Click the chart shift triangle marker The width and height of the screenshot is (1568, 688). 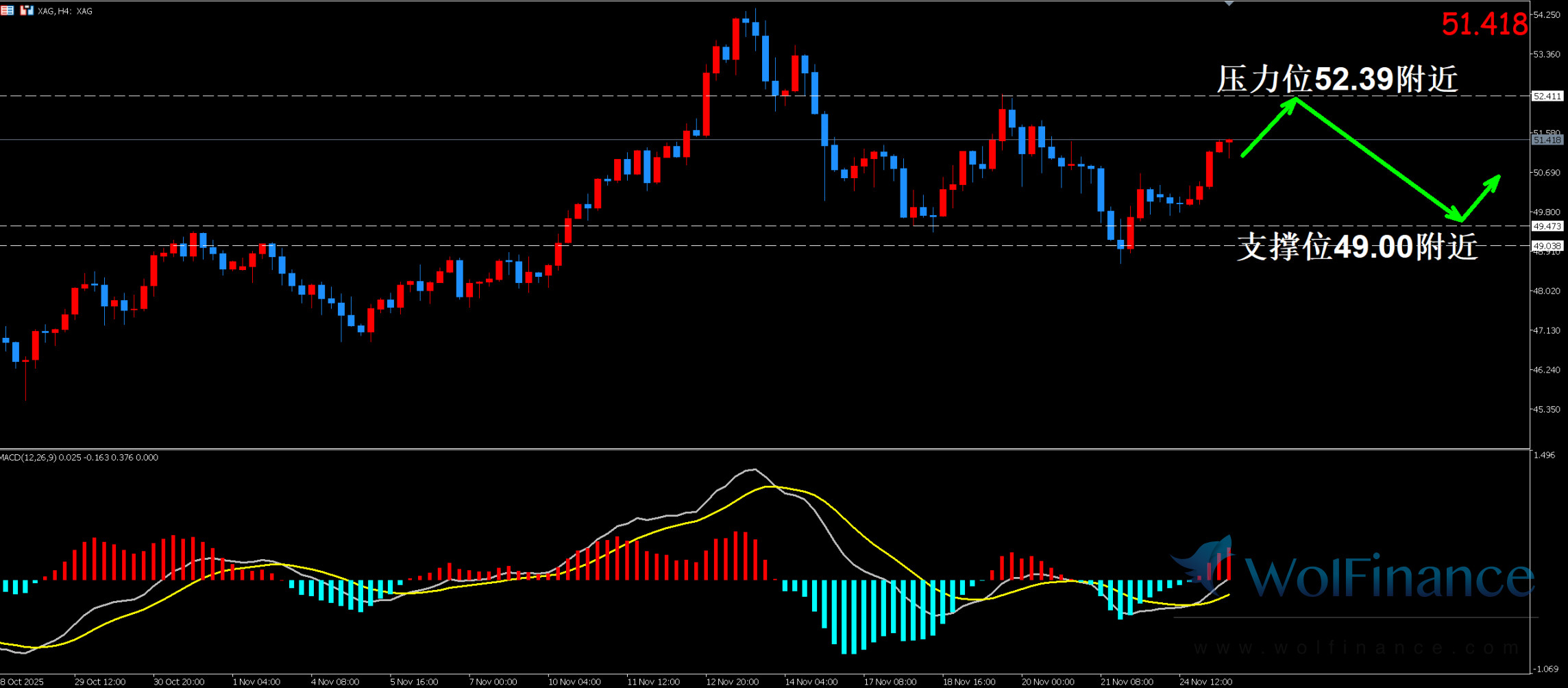pyautogui.click(x=1229, y=4)
